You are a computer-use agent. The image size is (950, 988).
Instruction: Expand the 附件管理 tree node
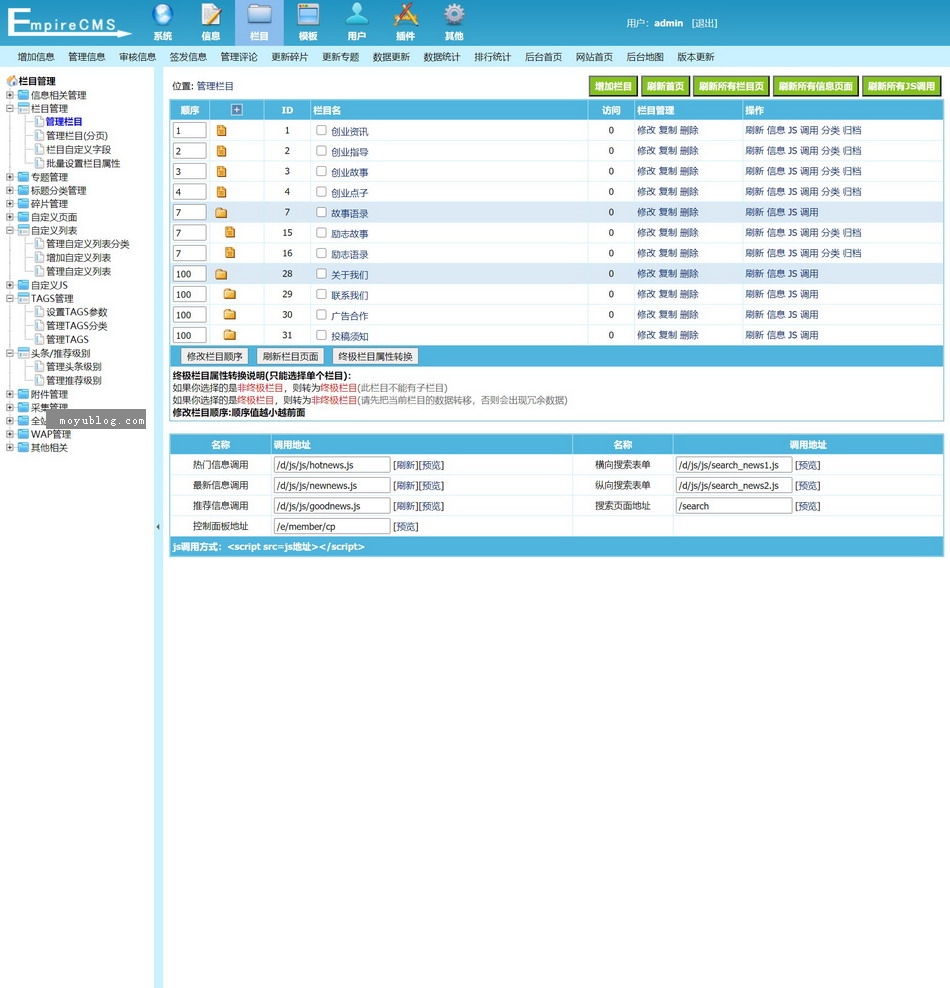click(9, 394)
